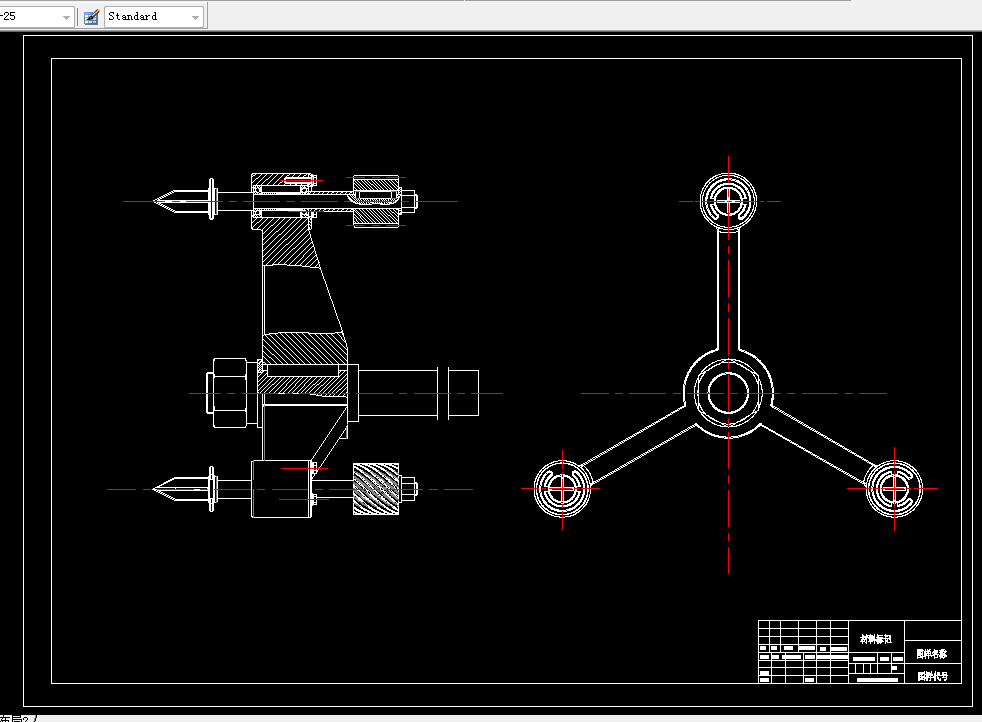Select the slotted ring at the lower-right arm end
Screen dimensions: 982x722
point(894,488)
